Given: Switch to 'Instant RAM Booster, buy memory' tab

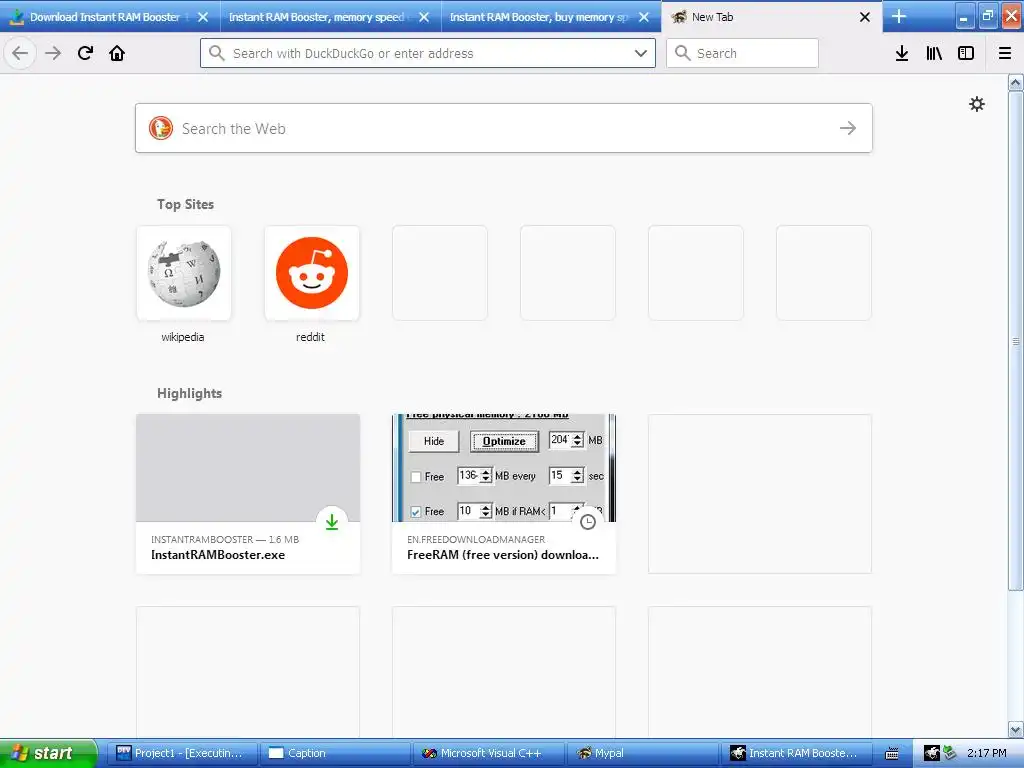Looking at the screenshot, I should [551, 16].
